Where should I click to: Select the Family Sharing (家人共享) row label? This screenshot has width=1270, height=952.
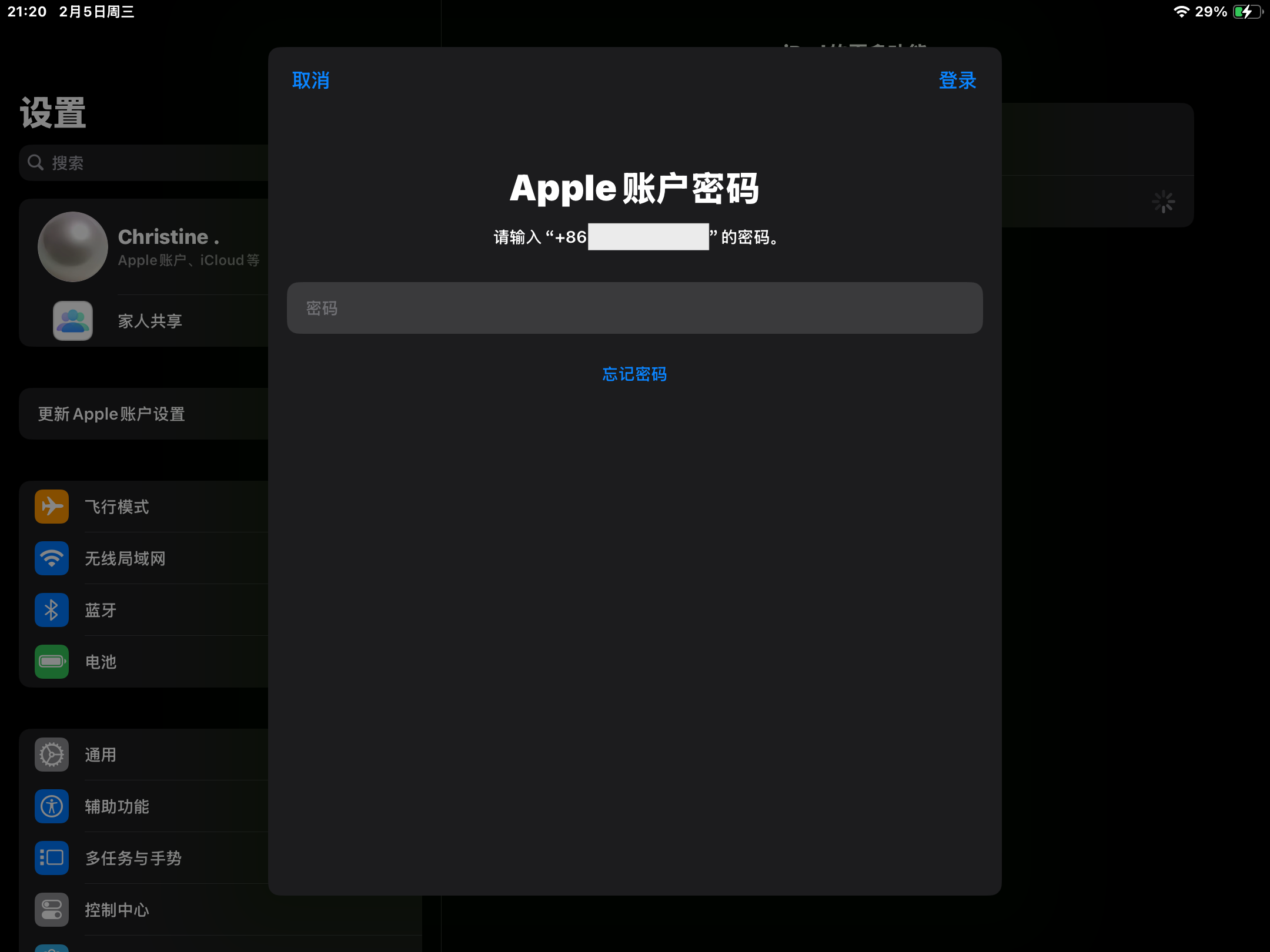(150, 321)
